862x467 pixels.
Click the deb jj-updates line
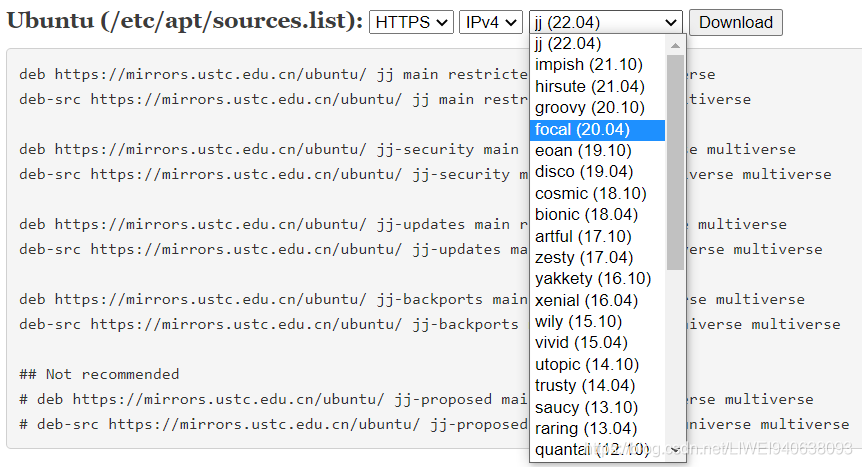click(x=403, y=224)
